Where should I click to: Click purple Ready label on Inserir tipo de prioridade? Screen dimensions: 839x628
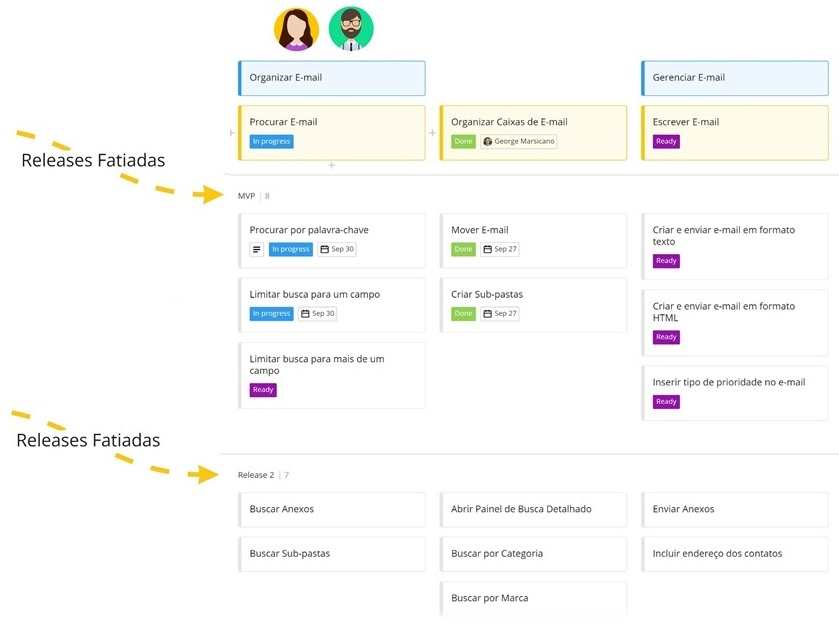coord(666,401)
